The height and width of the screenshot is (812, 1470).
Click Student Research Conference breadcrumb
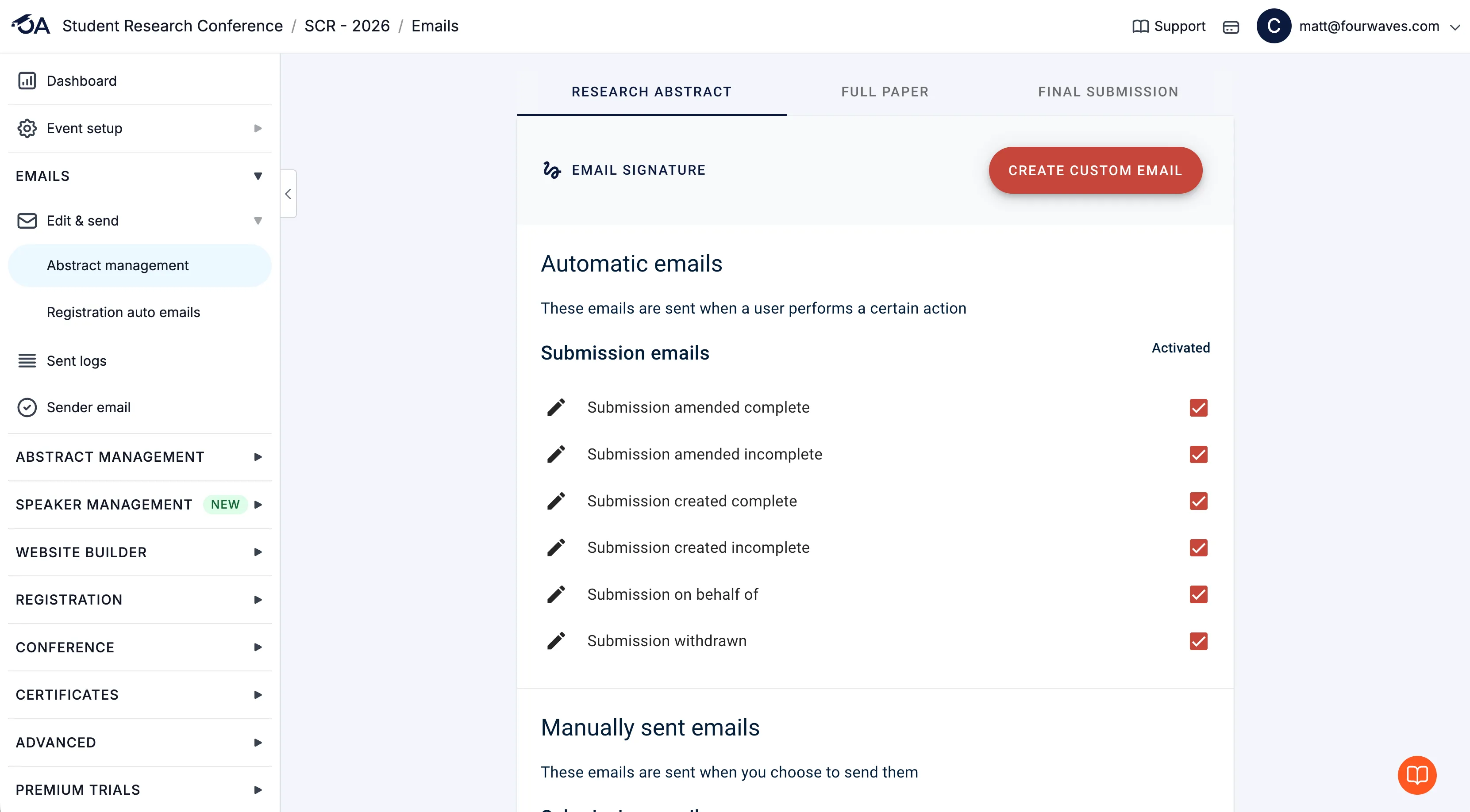[172, 26]
